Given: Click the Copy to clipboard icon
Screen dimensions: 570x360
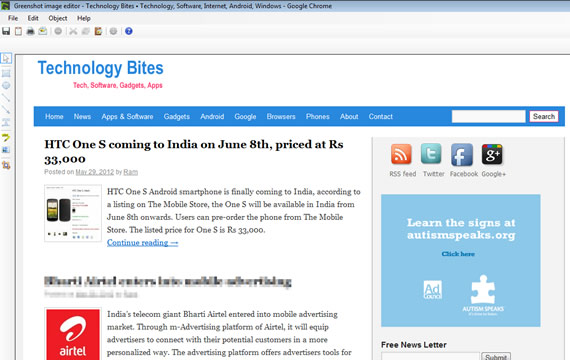Looking at the screenshot, I should pyautogui.click(x=18, y=31).
